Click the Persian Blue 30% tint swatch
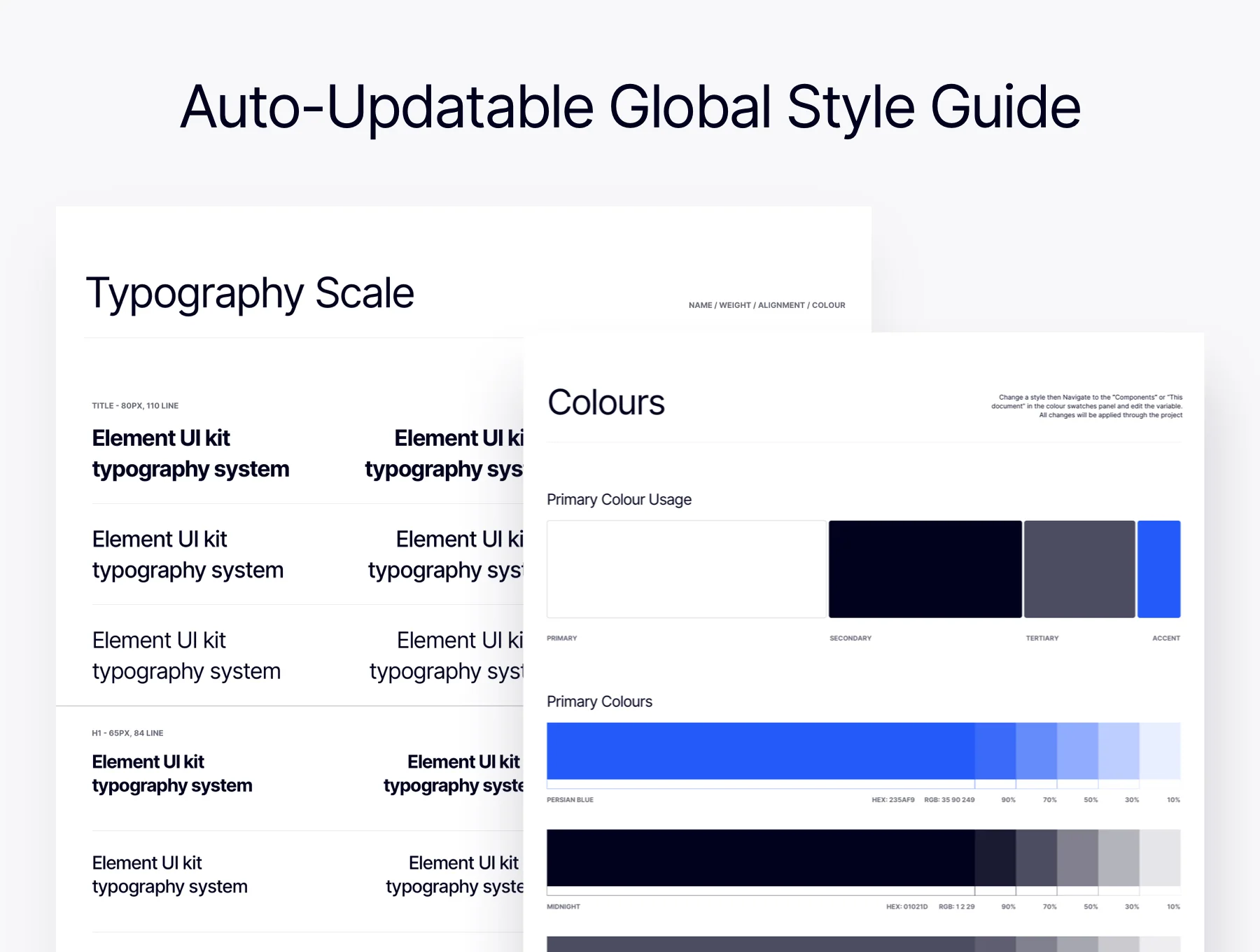 point(1119,751)
